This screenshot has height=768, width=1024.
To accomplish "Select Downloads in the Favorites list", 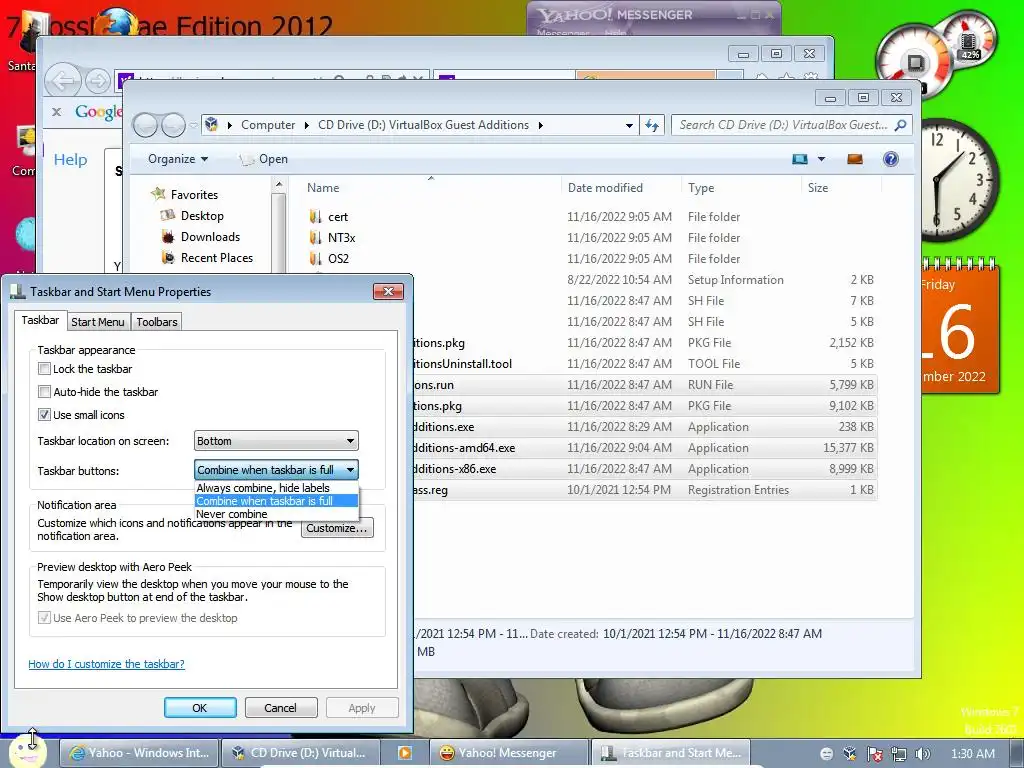I will tap(210, 236).
